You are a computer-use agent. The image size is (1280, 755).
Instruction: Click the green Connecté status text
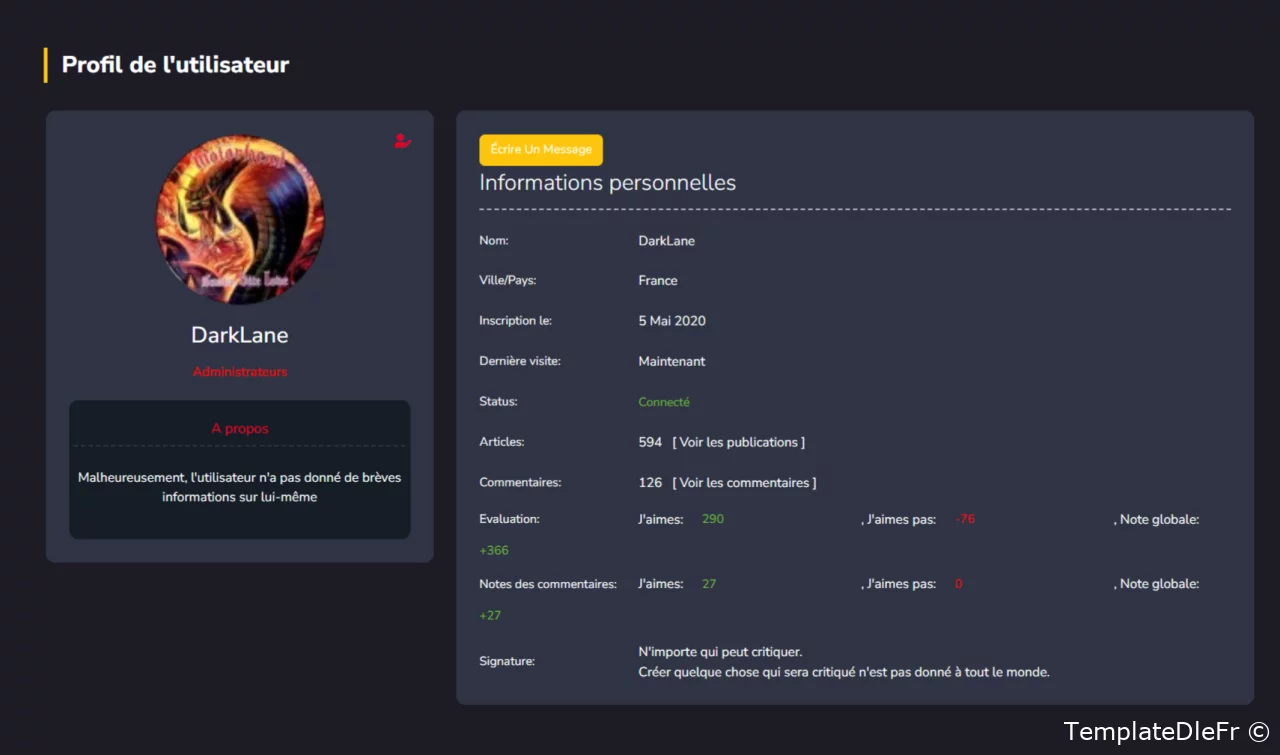click(664, 402)
